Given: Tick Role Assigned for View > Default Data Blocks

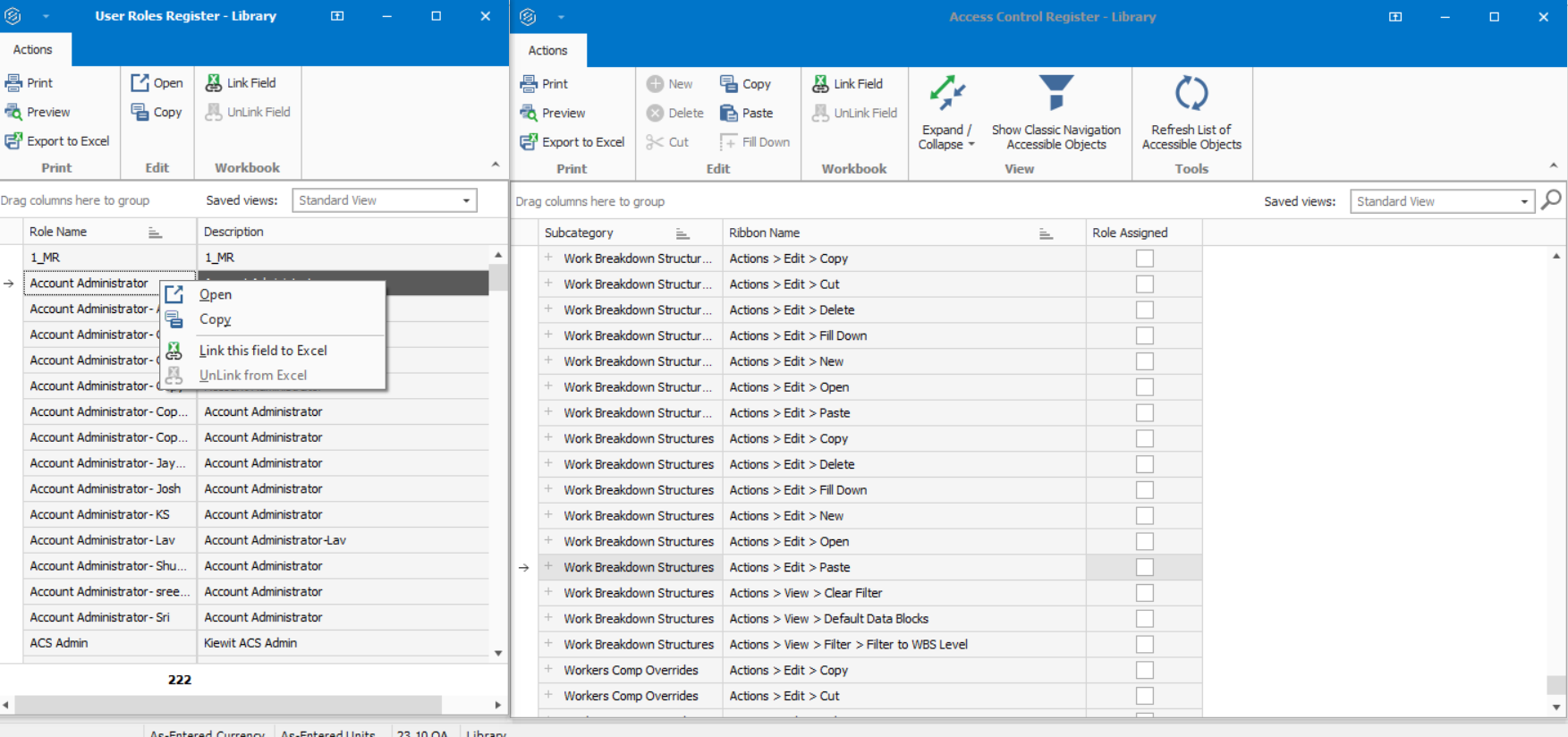Looking at the screenshot, I should click(1144, 619).
